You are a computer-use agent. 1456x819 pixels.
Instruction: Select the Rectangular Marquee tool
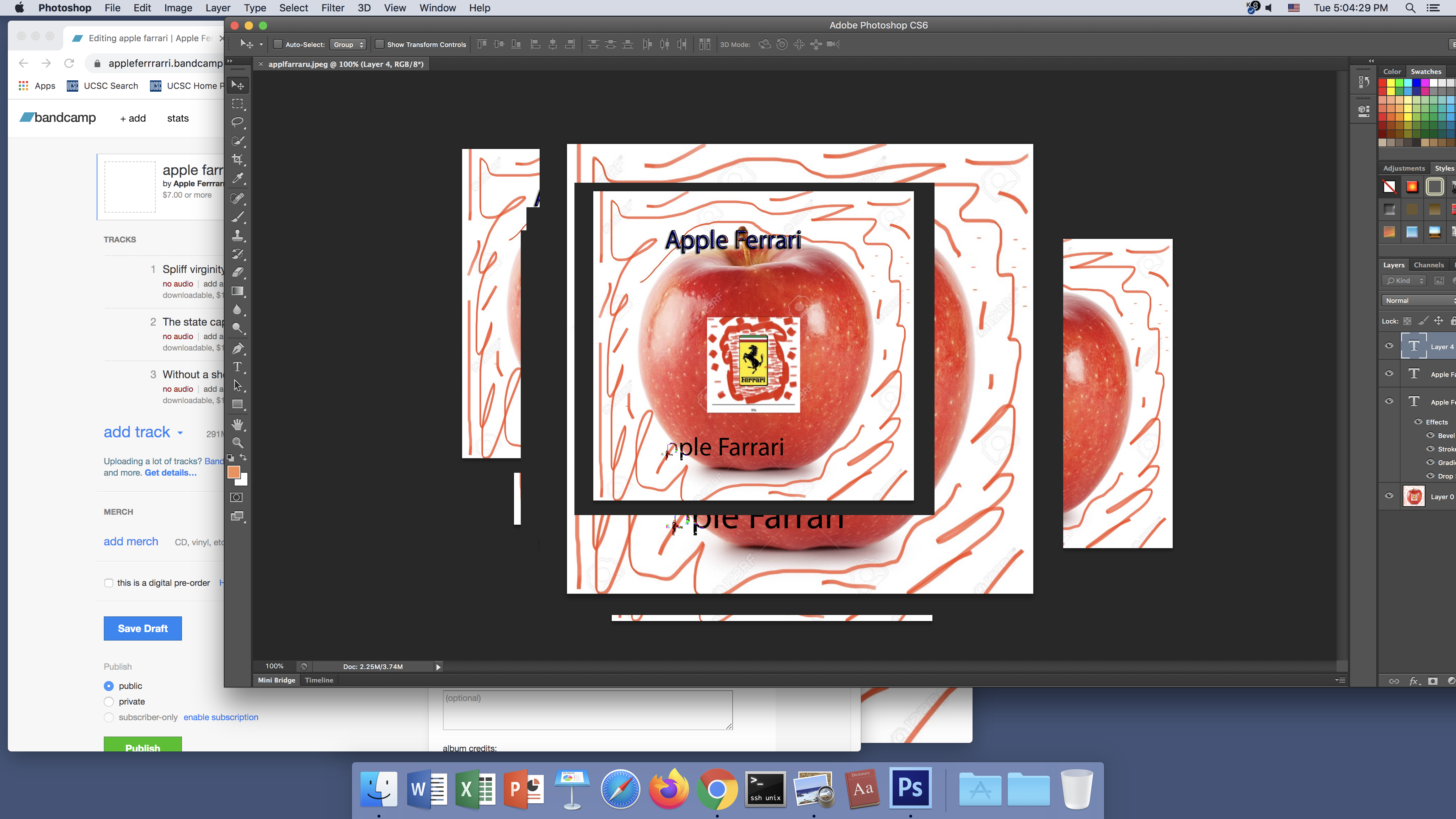pyautogui.click(x=237, y=103)
